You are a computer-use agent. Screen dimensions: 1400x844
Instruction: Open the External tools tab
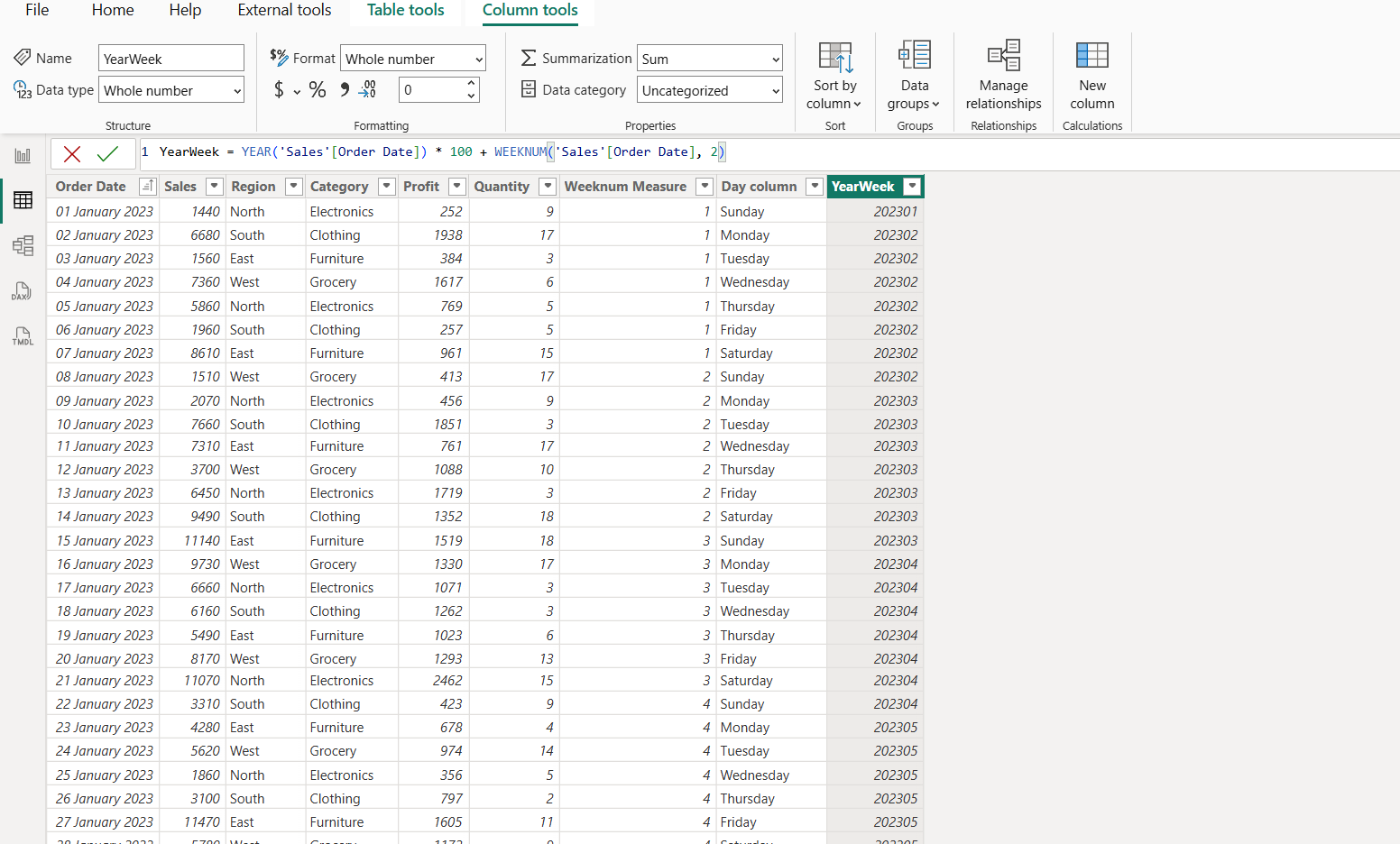tap(284, 10)
